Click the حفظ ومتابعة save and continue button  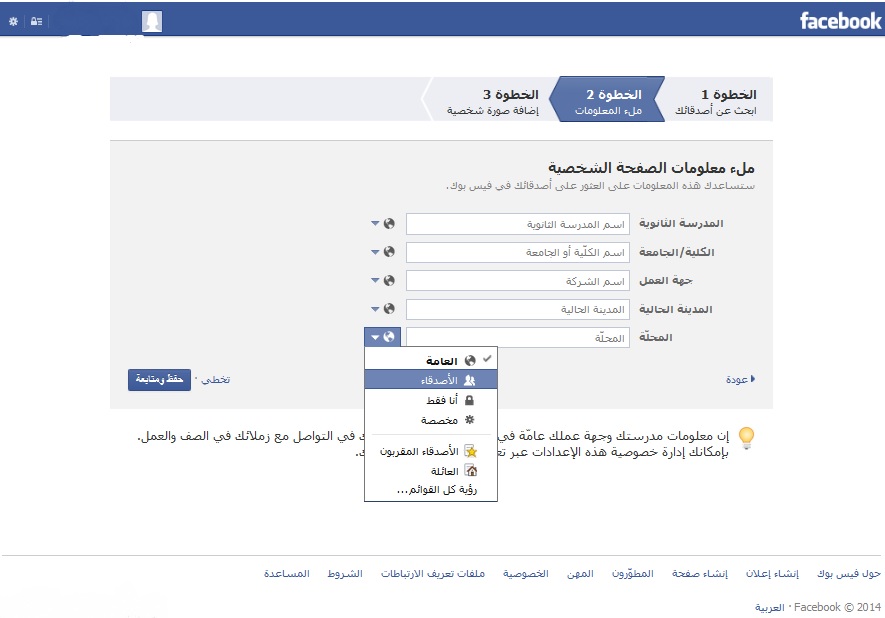tap(159, 379)
